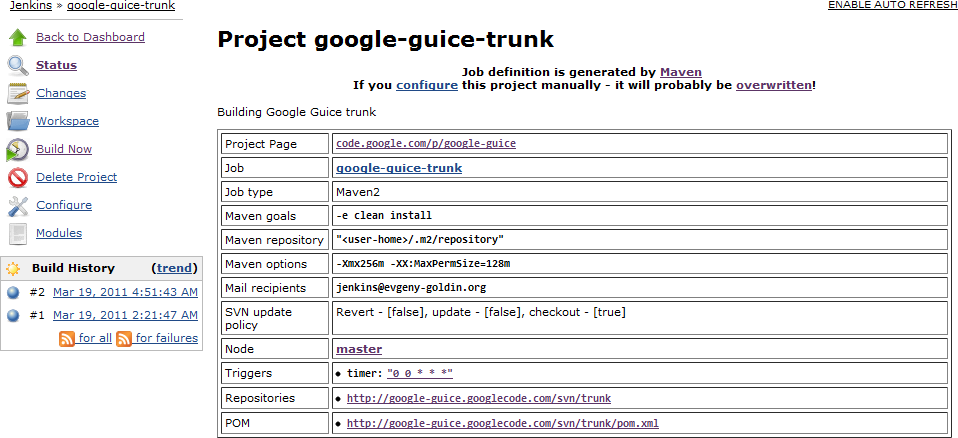The image size is (958, 438).
Task: Open the Workspace menu item
Action: (x=67, y=122)
